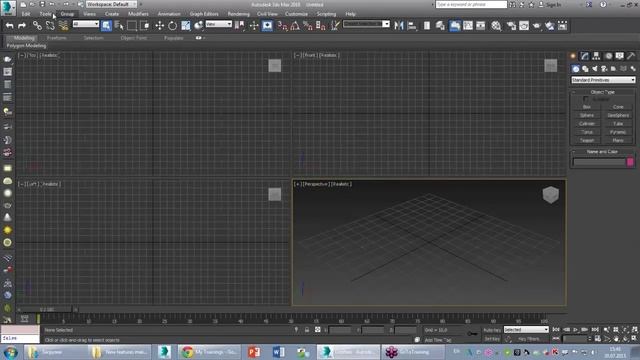Switch to Freeform ribbon tab
Viewport: 640px width, 360px height.
pos(57,38)
